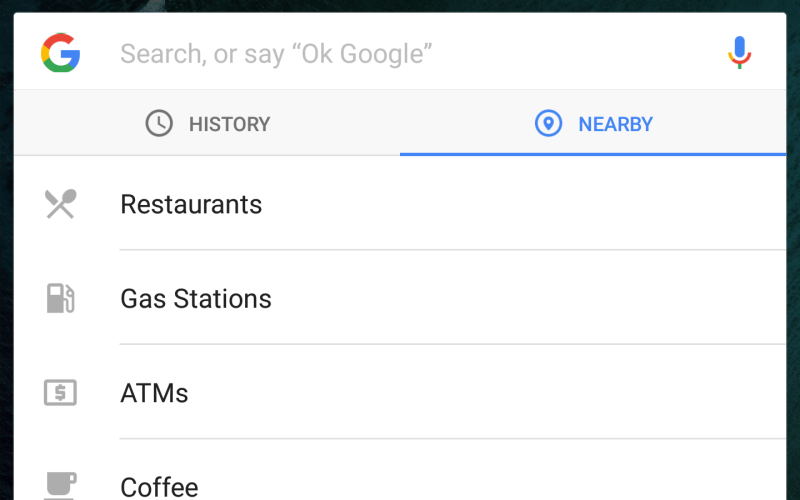Tap the dark wallpaper above the search card

click(x=400, y=5)
